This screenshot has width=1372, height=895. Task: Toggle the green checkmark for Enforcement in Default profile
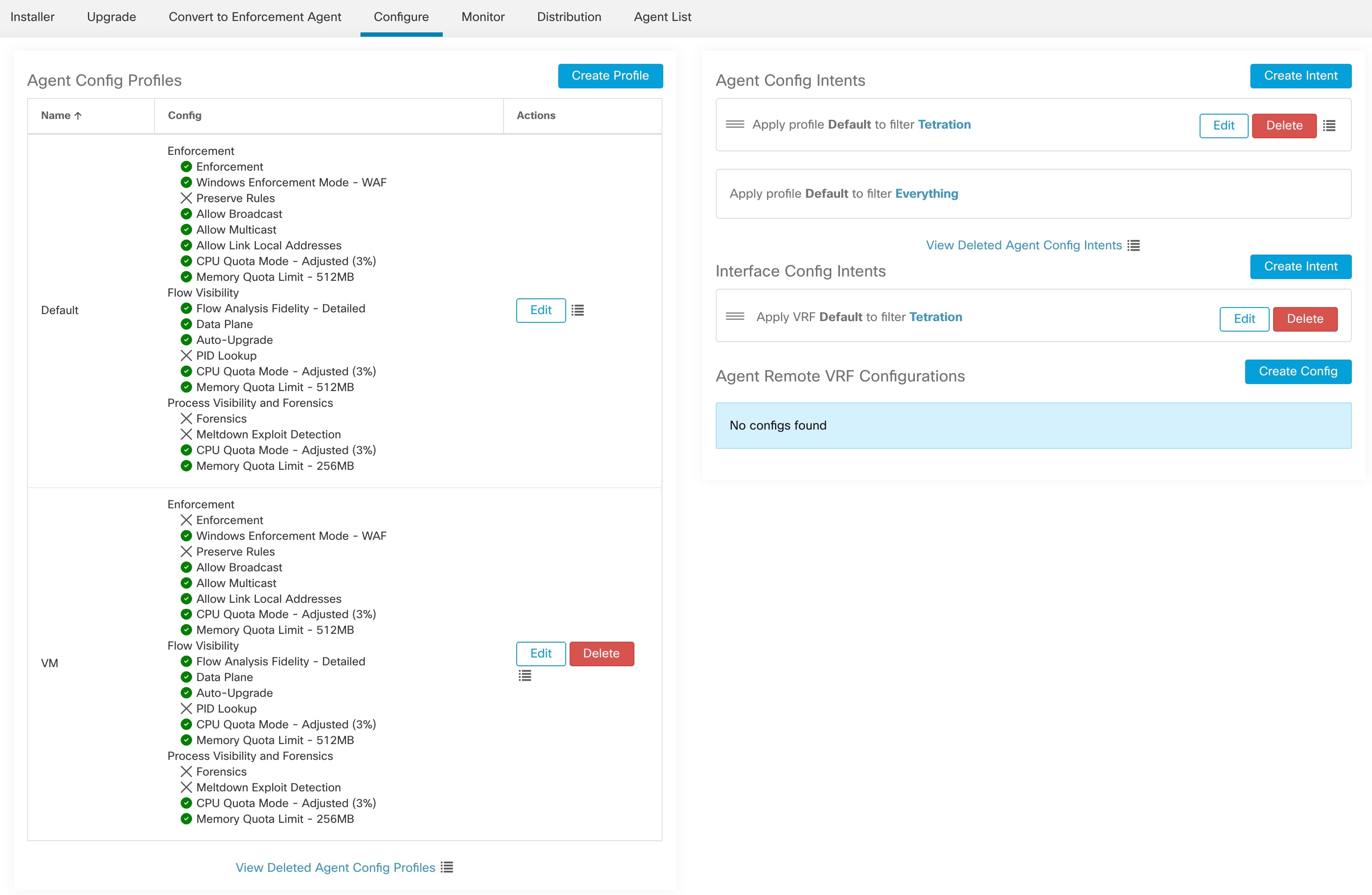tap(185, 167)
